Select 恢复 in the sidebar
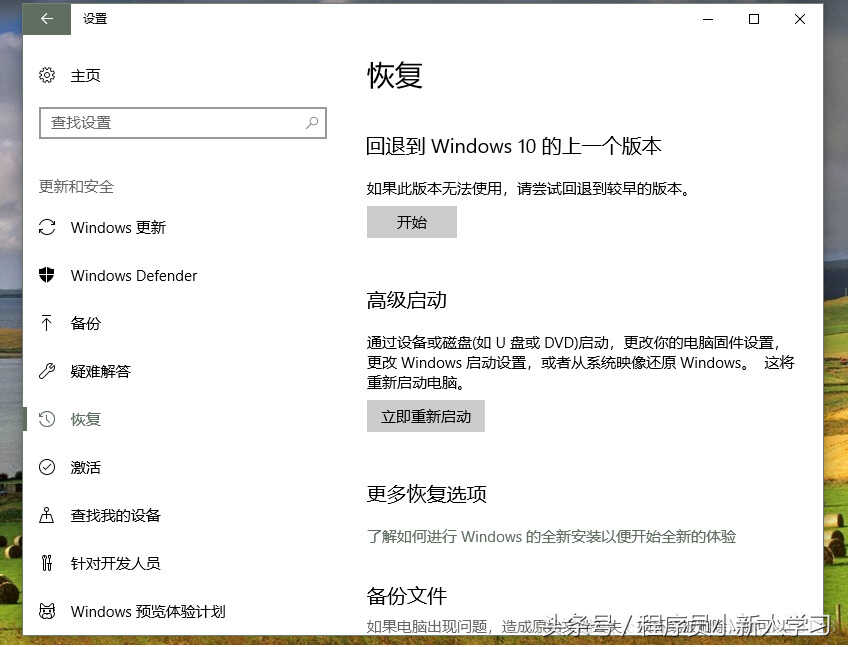Image resolution: width=848 pixels, height=647 pixels. (85, 419)
